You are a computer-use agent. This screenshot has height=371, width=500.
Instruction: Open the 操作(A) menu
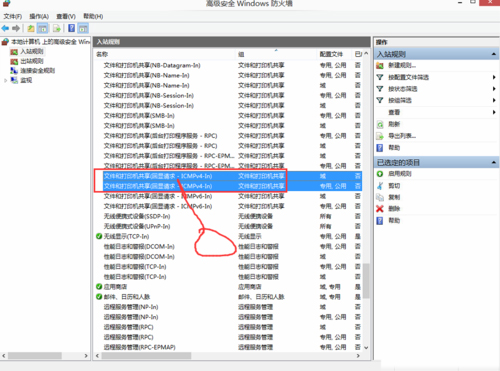click(39, 16)
